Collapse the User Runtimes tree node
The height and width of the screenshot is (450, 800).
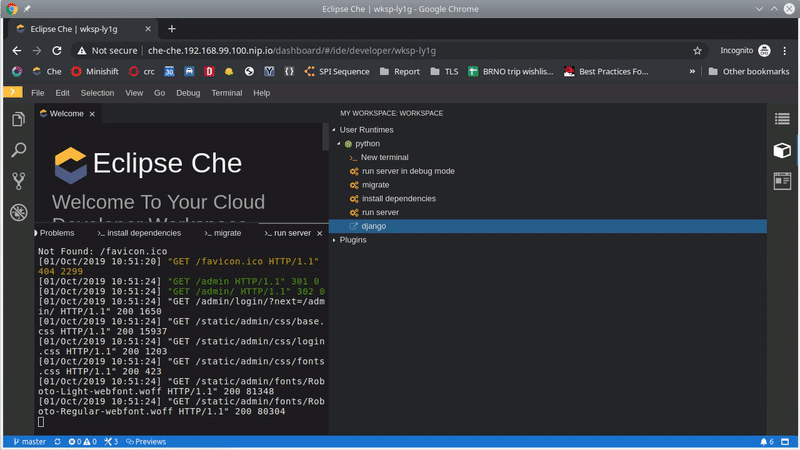[335, 130]
